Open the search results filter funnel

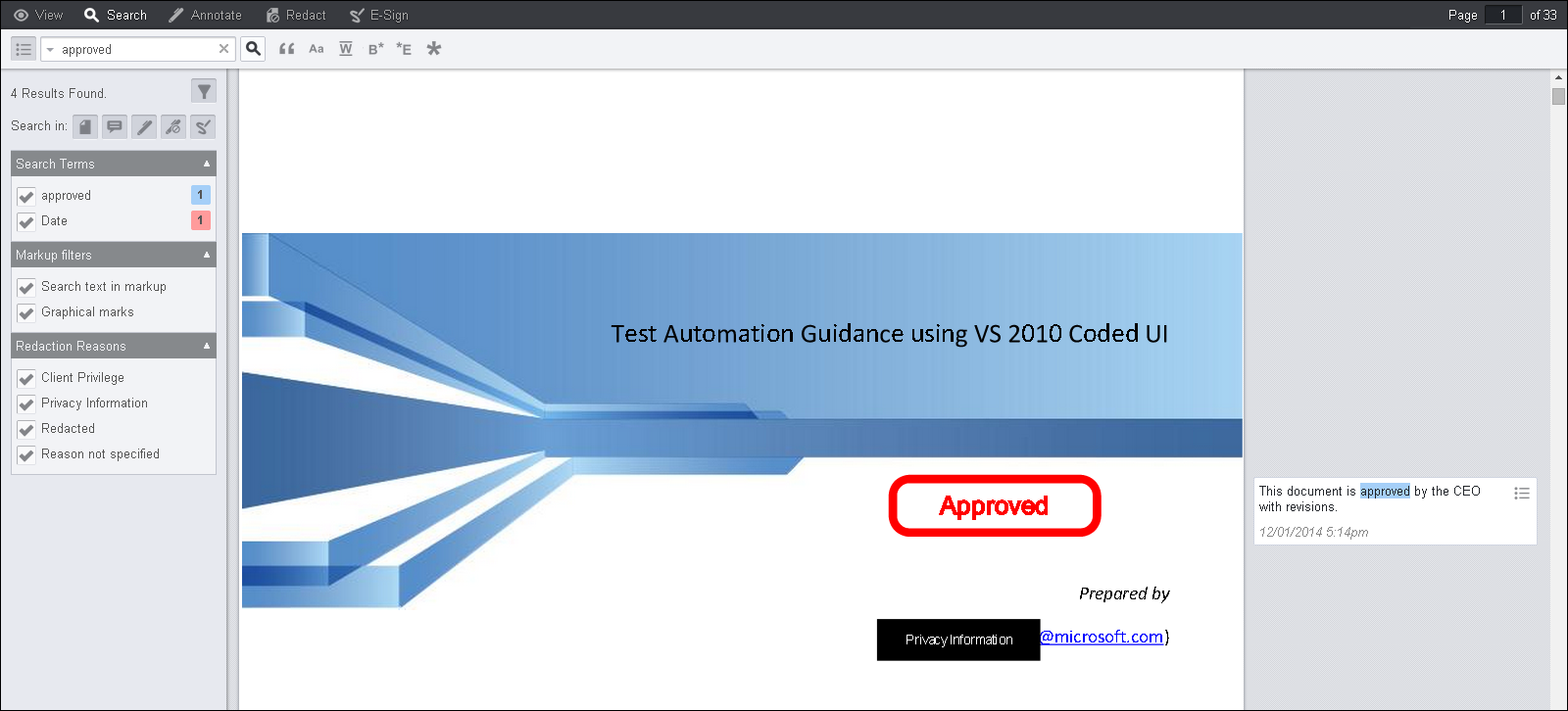203,92
